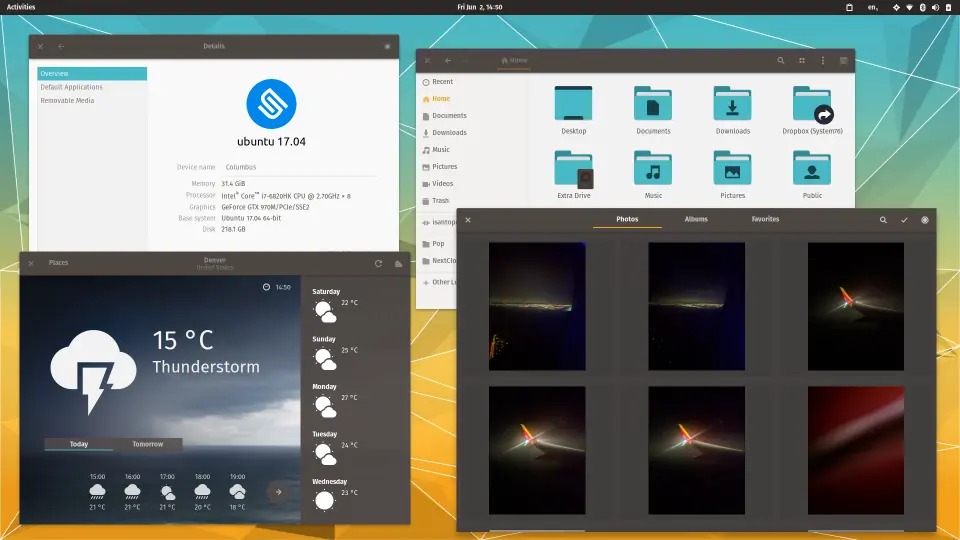Open the Music folder icon
The height and width of the screenshot is (540, 960).
[653, 168]
